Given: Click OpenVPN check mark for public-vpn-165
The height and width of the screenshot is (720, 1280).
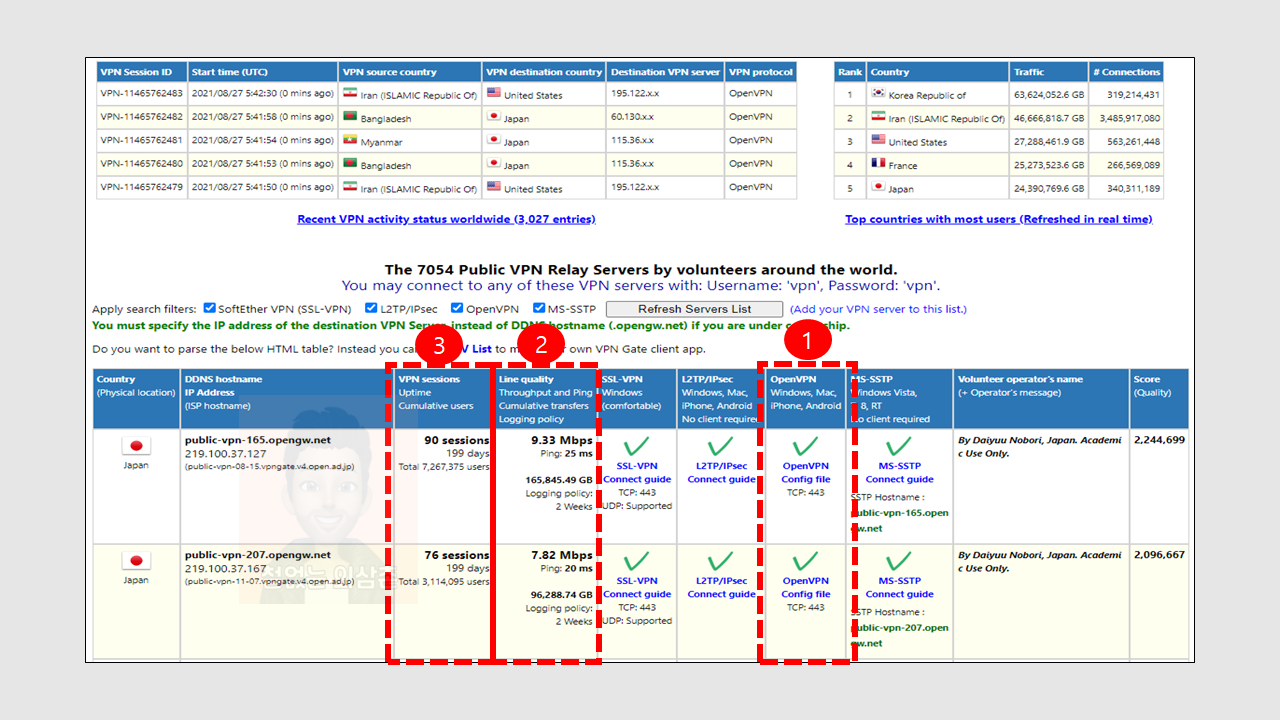Looking at the screenshot, I should click(805, 447).
